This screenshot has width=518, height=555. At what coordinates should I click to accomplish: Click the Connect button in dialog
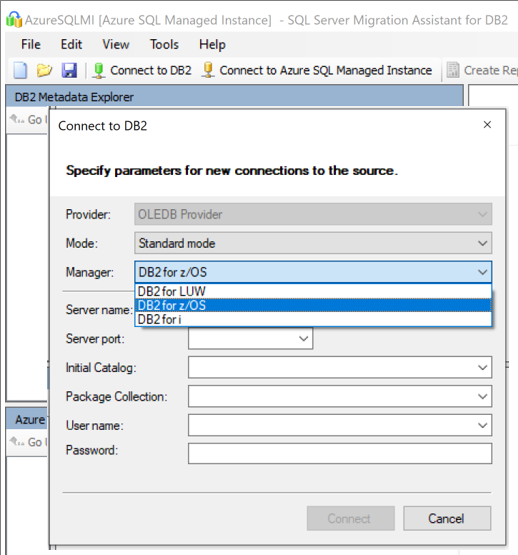click(x=351, y=518)
